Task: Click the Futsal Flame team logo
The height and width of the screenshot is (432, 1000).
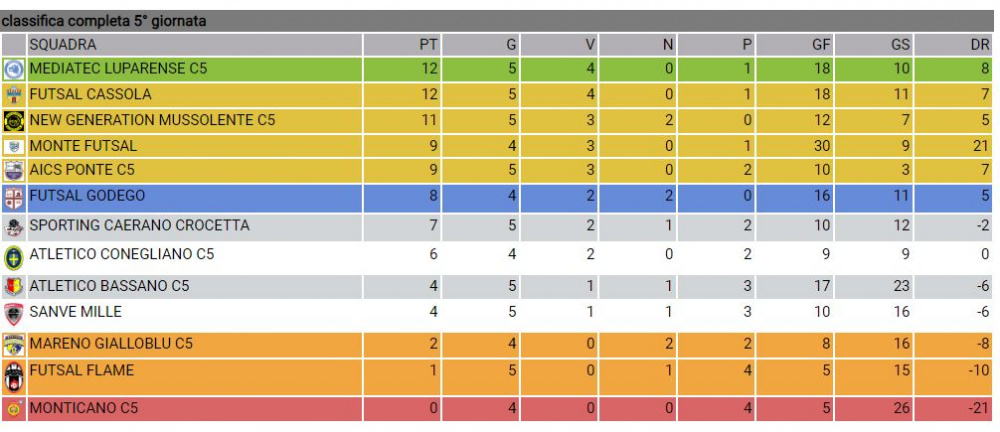Action: coord(13,376)
